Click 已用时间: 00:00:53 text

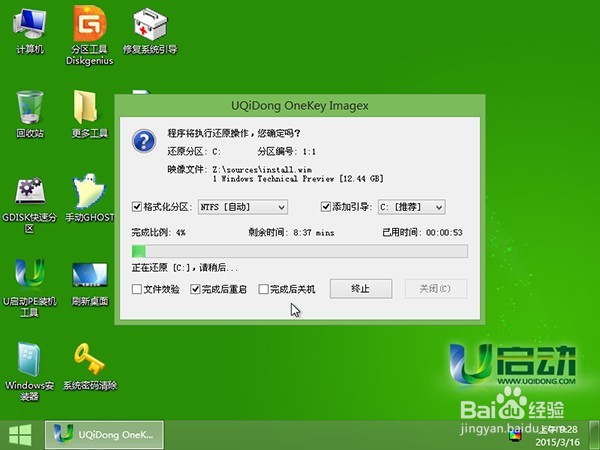(422, 232)
